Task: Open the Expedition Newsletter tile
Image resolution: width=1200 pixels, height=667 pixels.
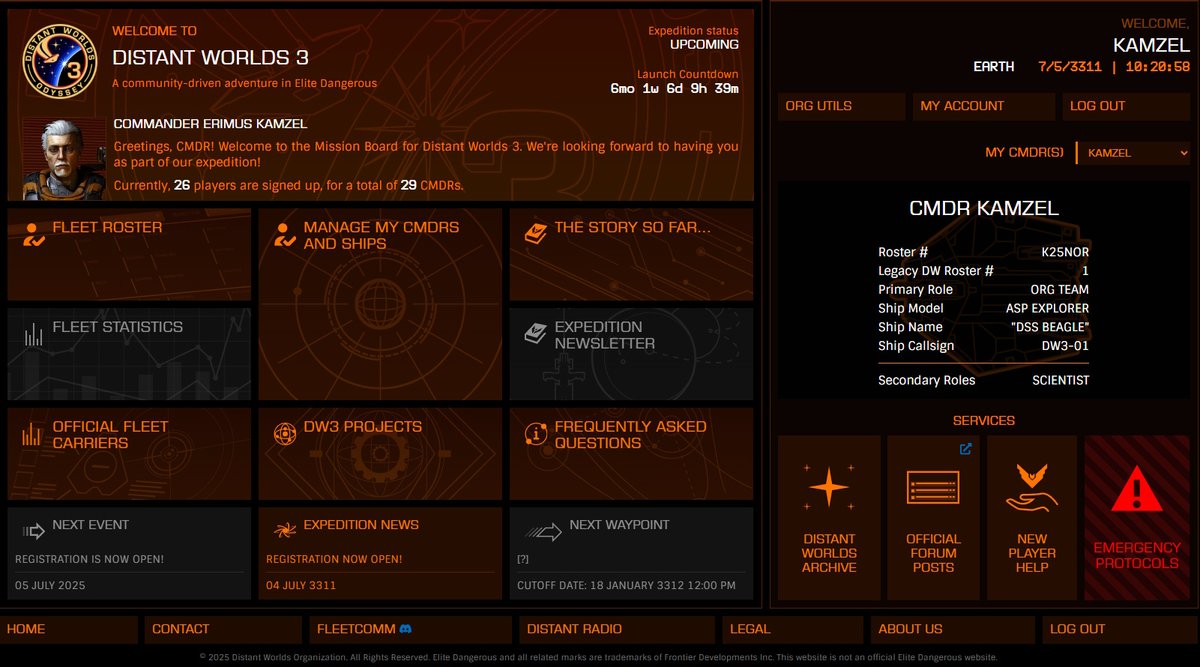Action: [x=631, y=354]
